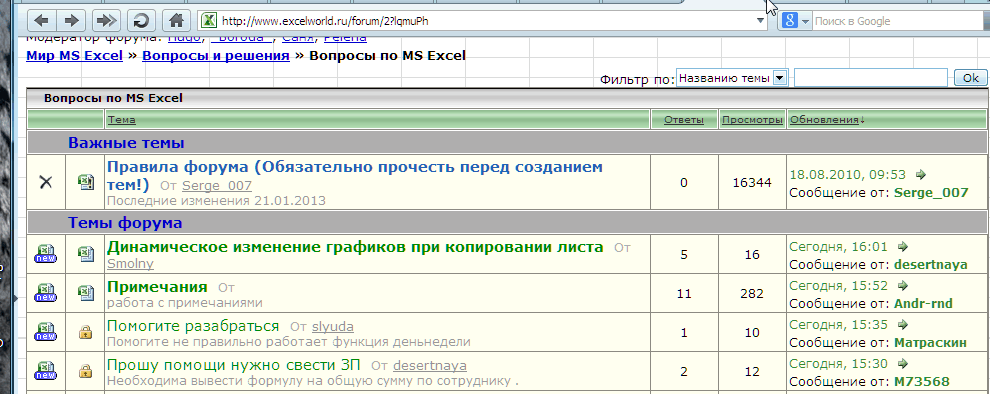The image size is (990, 394).
Task: Click the Fast Forward double-arrow button
Action: [106, 21]
